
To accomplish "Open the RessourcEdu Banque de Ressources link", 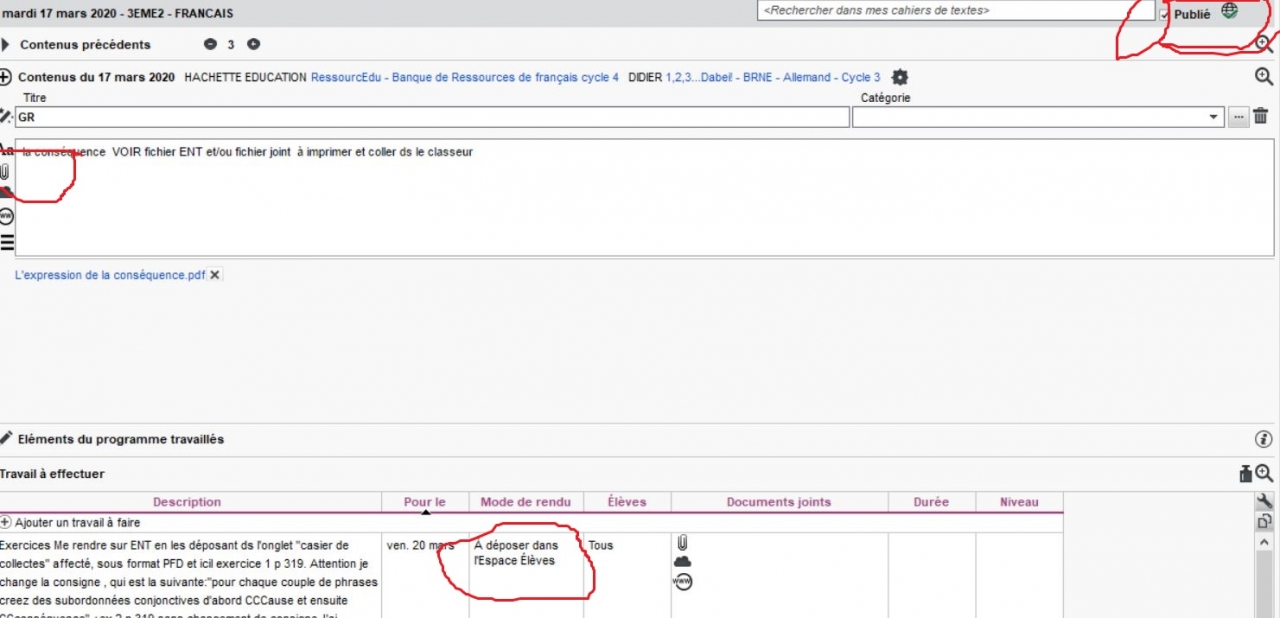I will click(464, 77).
